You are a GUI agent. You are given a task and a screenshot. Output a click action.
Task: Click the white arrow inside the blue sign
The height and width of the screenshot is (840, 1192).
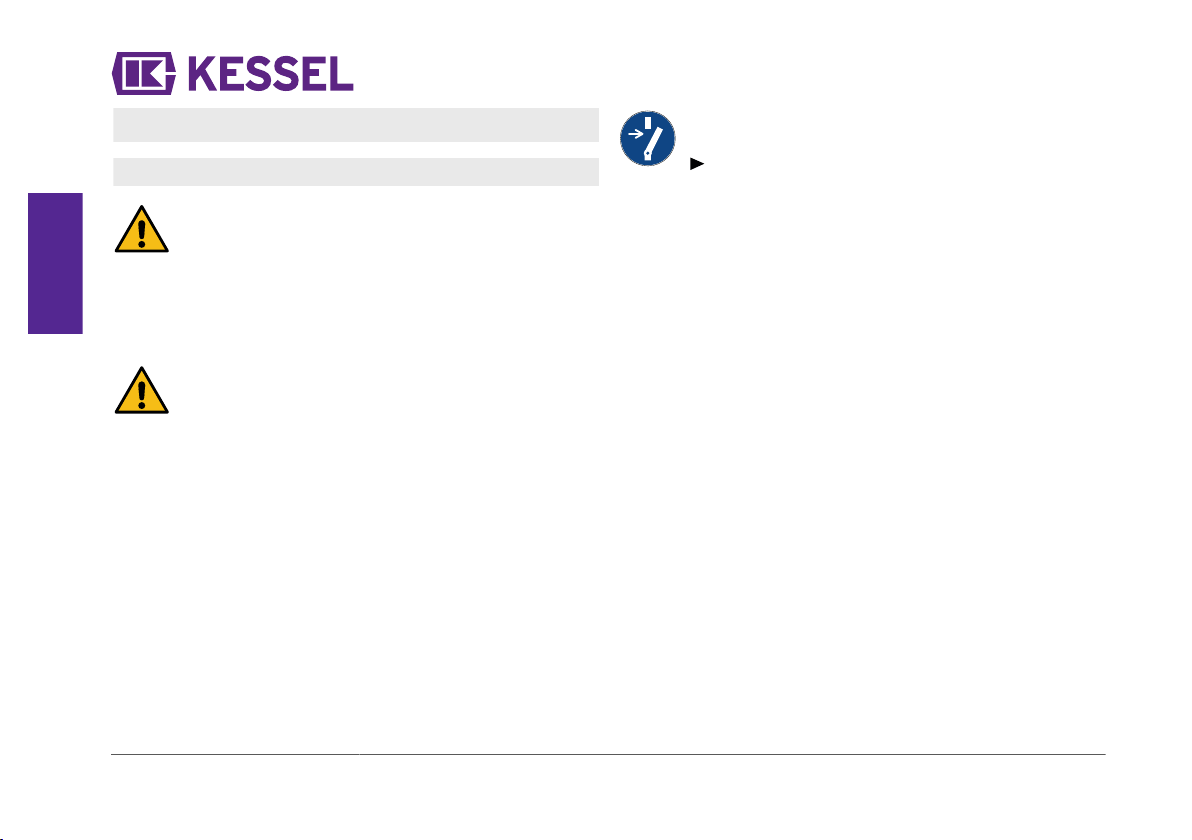[x=636, y=134]
